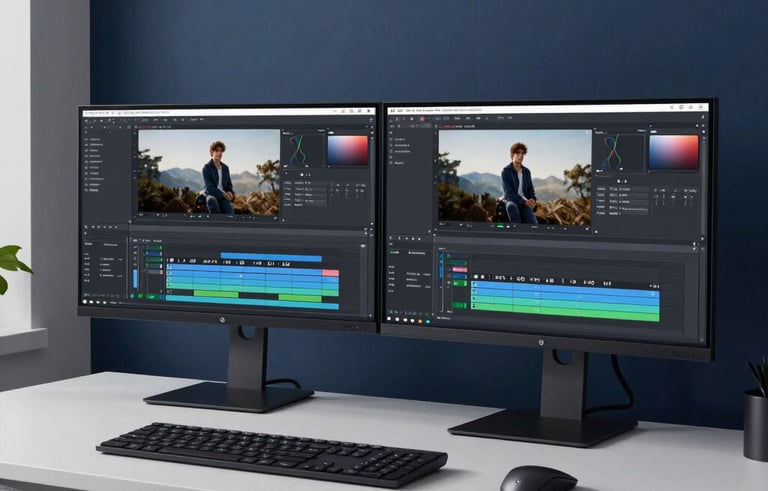Select the pink clip ending left monitor's timeline

pos(330,273)
